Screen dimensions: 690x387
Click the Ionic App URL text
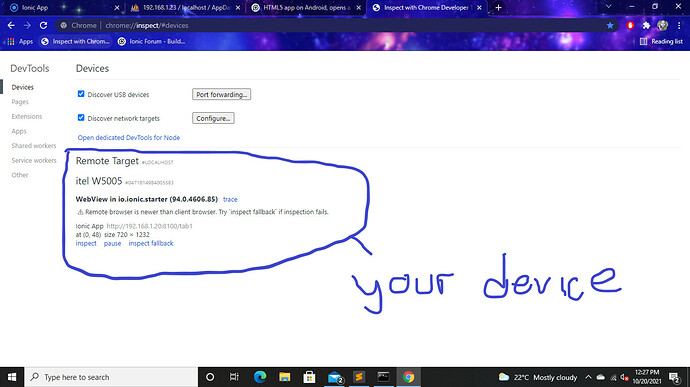point(150,226)
